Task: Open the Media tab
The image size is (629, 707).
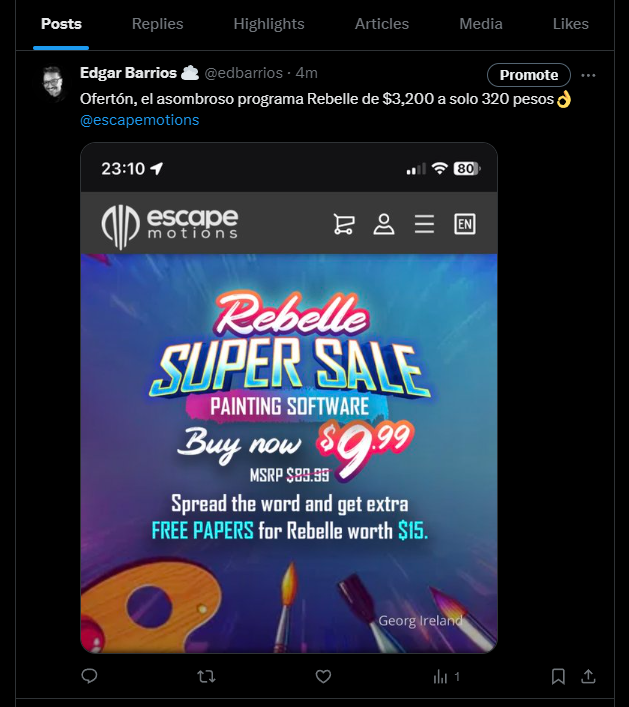Action: pos(481,24)
